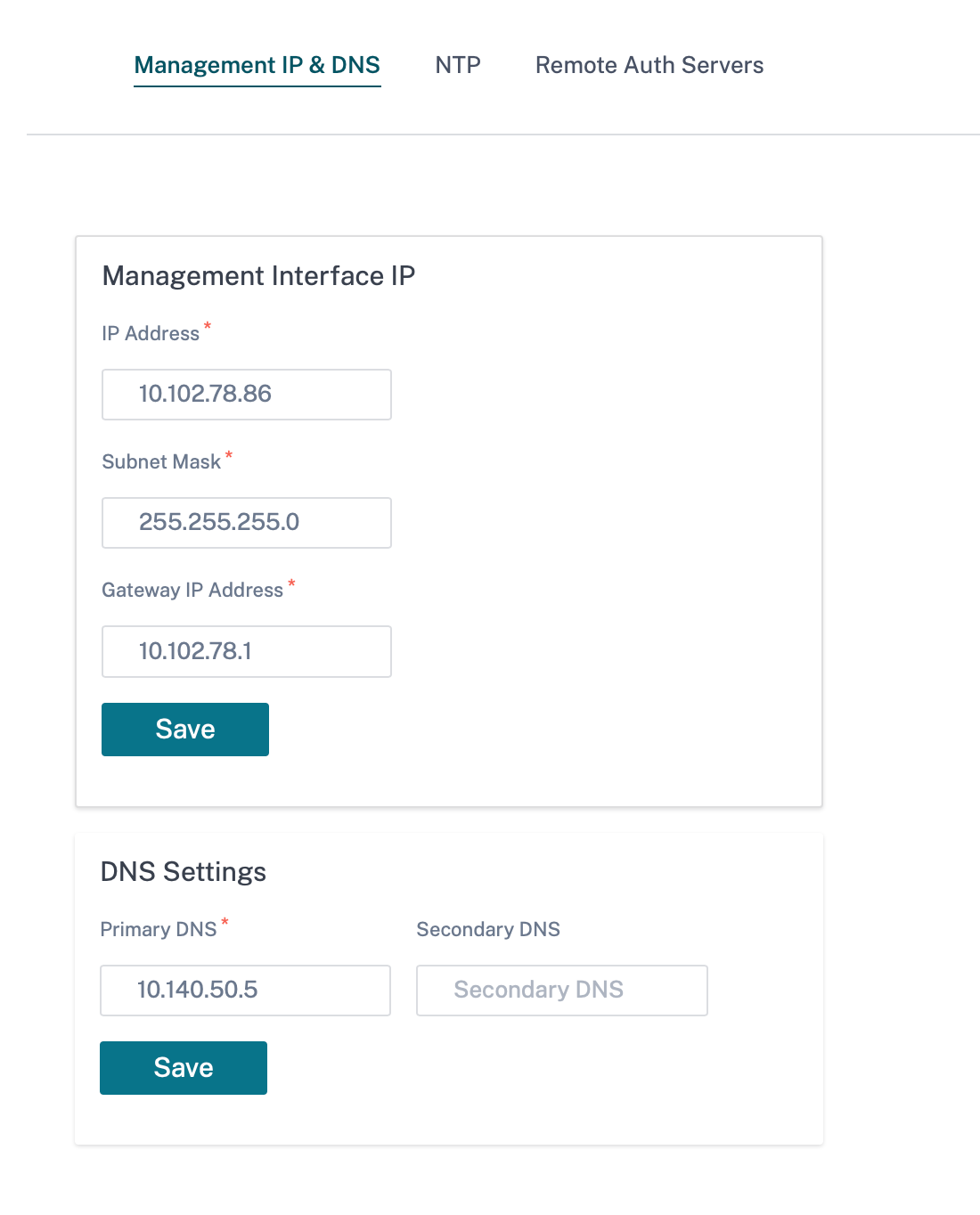Viewport: 980px width, 1215px height.
Task: Save the DNS Settings section
Action: tap(184, 1068)
